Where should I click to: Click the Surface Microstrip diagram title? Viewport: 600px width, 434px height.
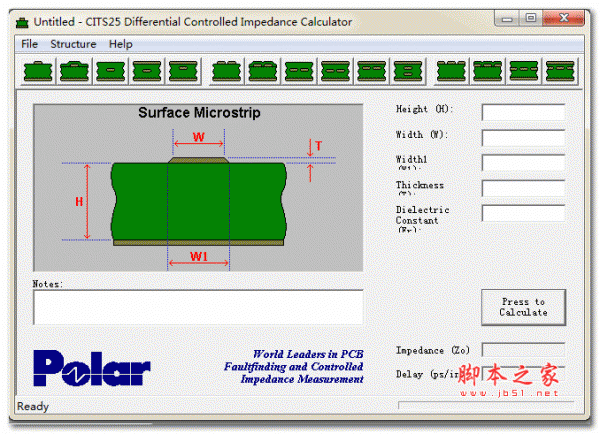point(199,113)
